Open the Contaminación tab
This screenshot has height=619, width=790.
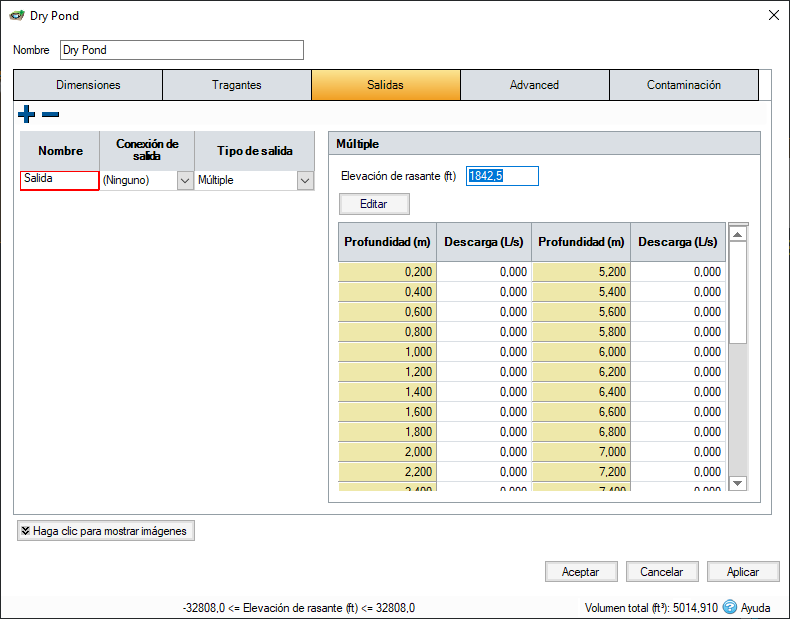coord(684,85)
